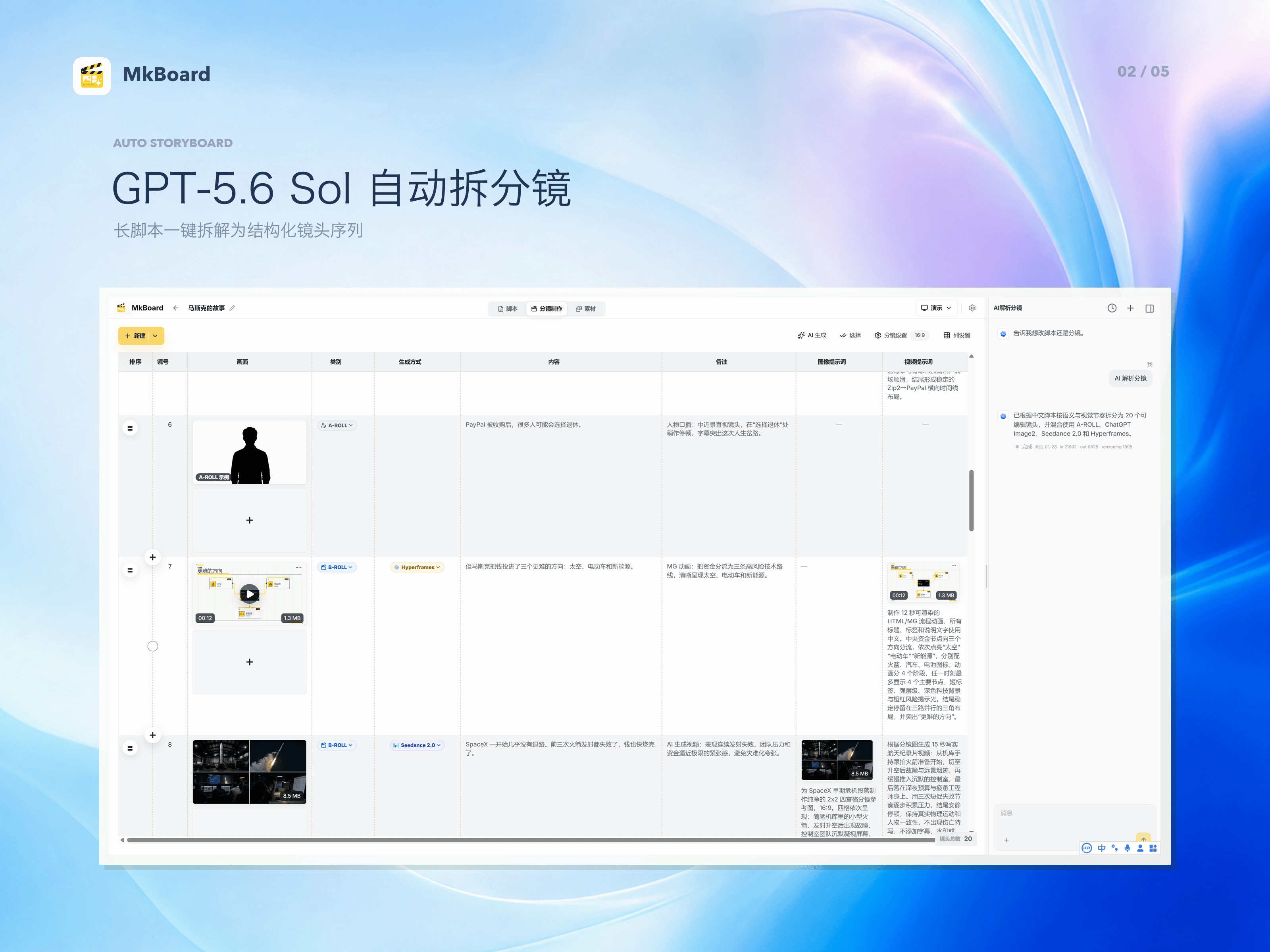
Task: Insert a shot between rows 6 and 7
Action: coord(153,557)
